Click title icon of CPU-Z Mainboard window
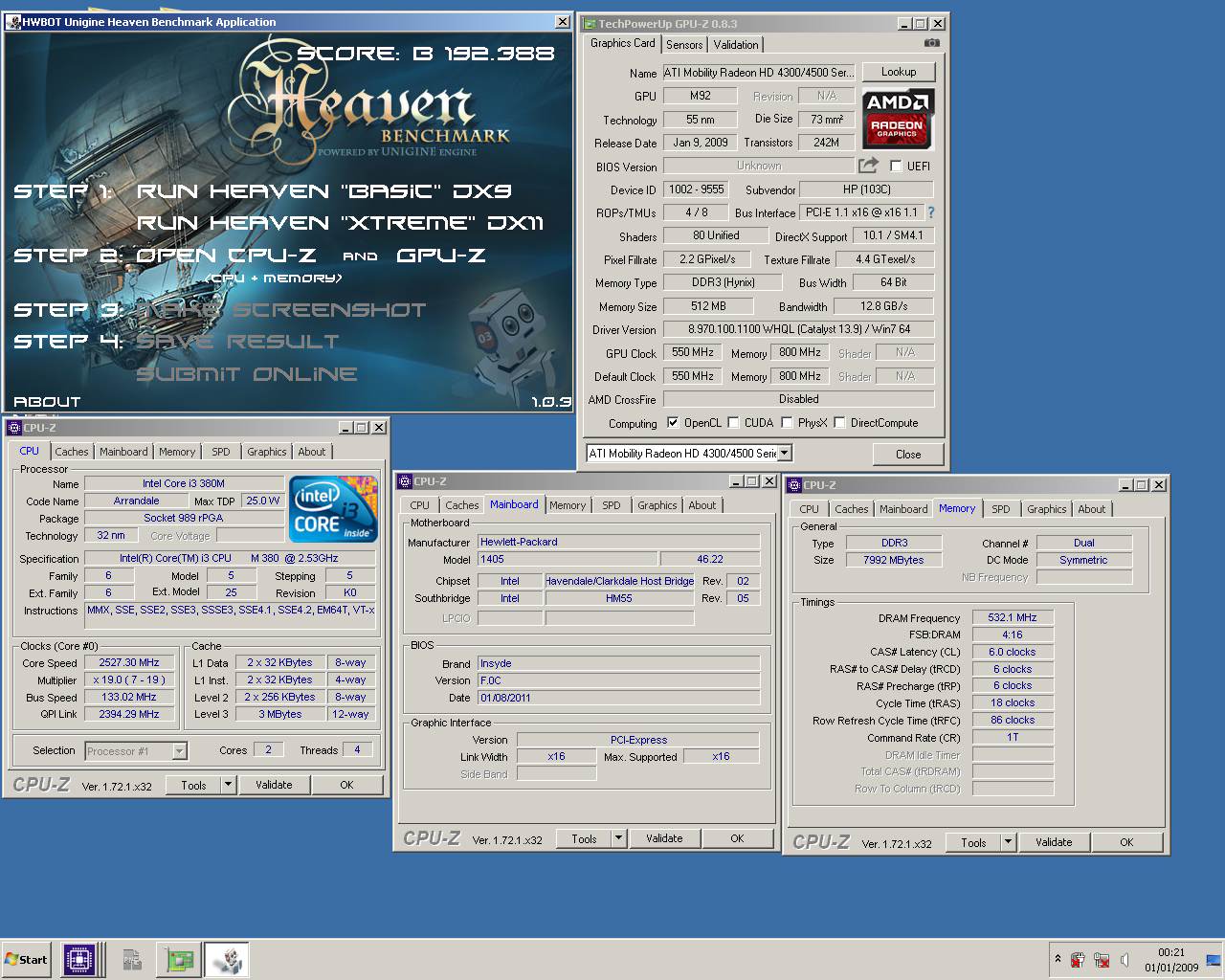 click(405, 481)
